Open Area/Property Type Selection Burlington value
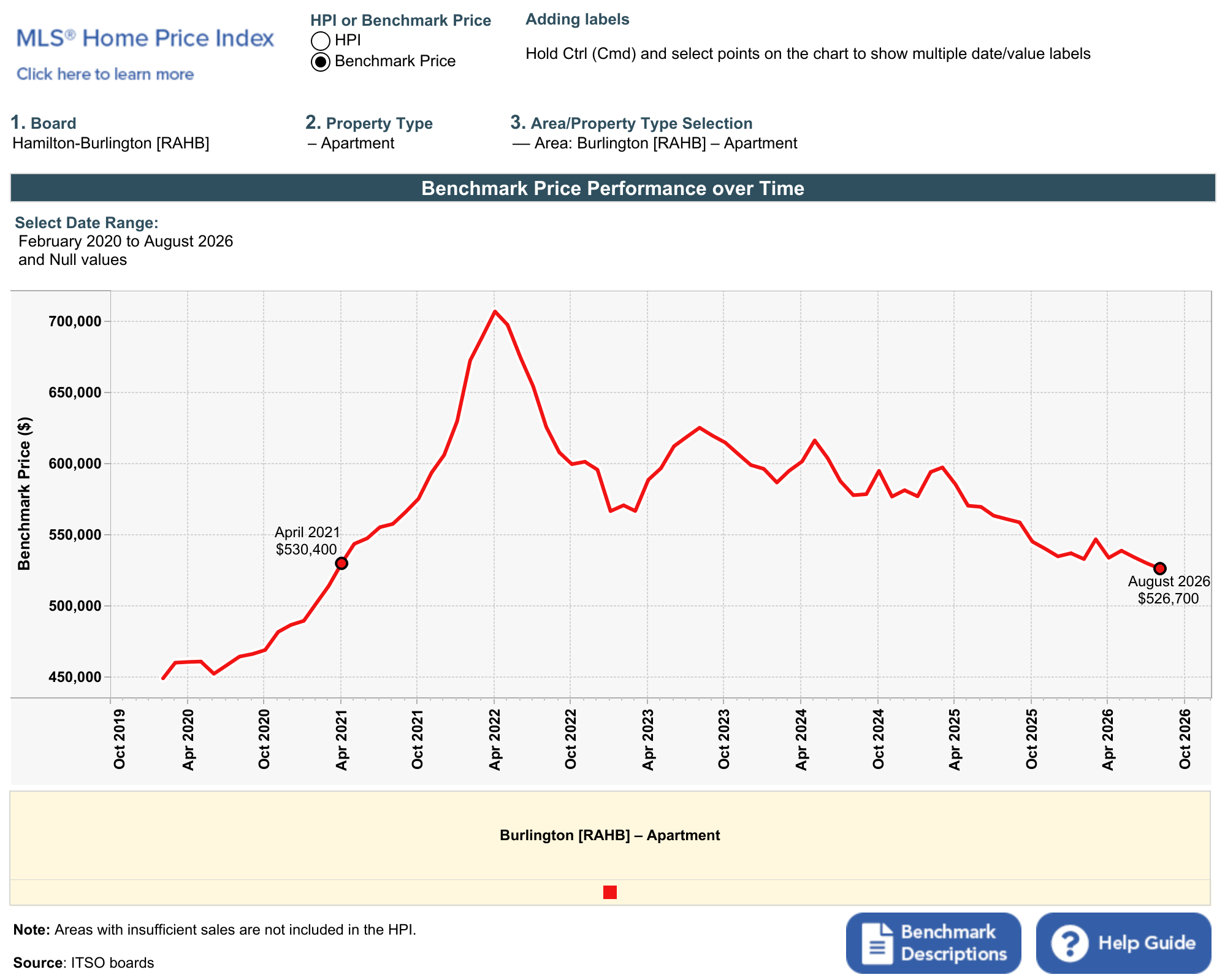The width and height of the screenshot is (1225, 980). [655, 144]
